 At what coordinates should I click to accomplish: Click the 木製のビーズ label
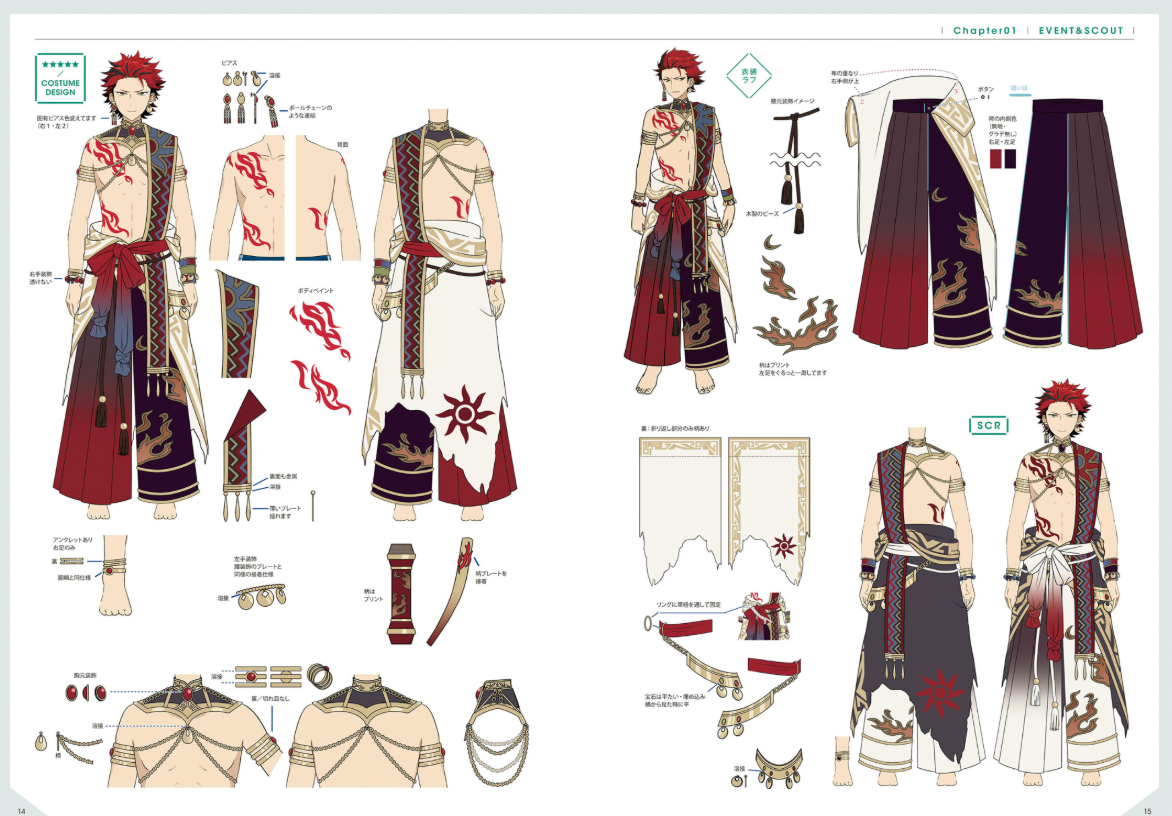tap(762, 214)
